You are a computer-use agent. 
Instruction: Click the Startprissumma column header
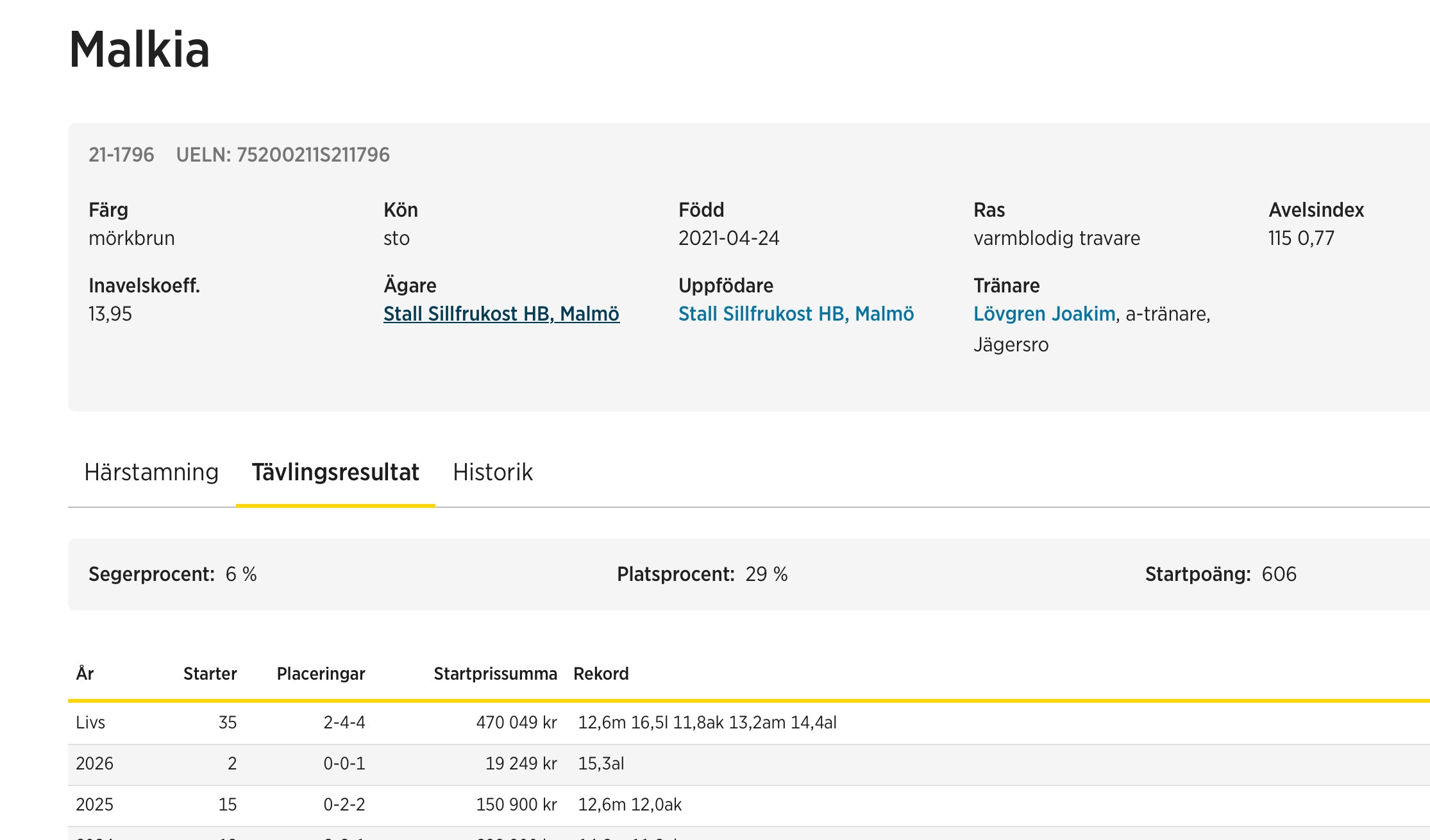[x=495, y=674]
